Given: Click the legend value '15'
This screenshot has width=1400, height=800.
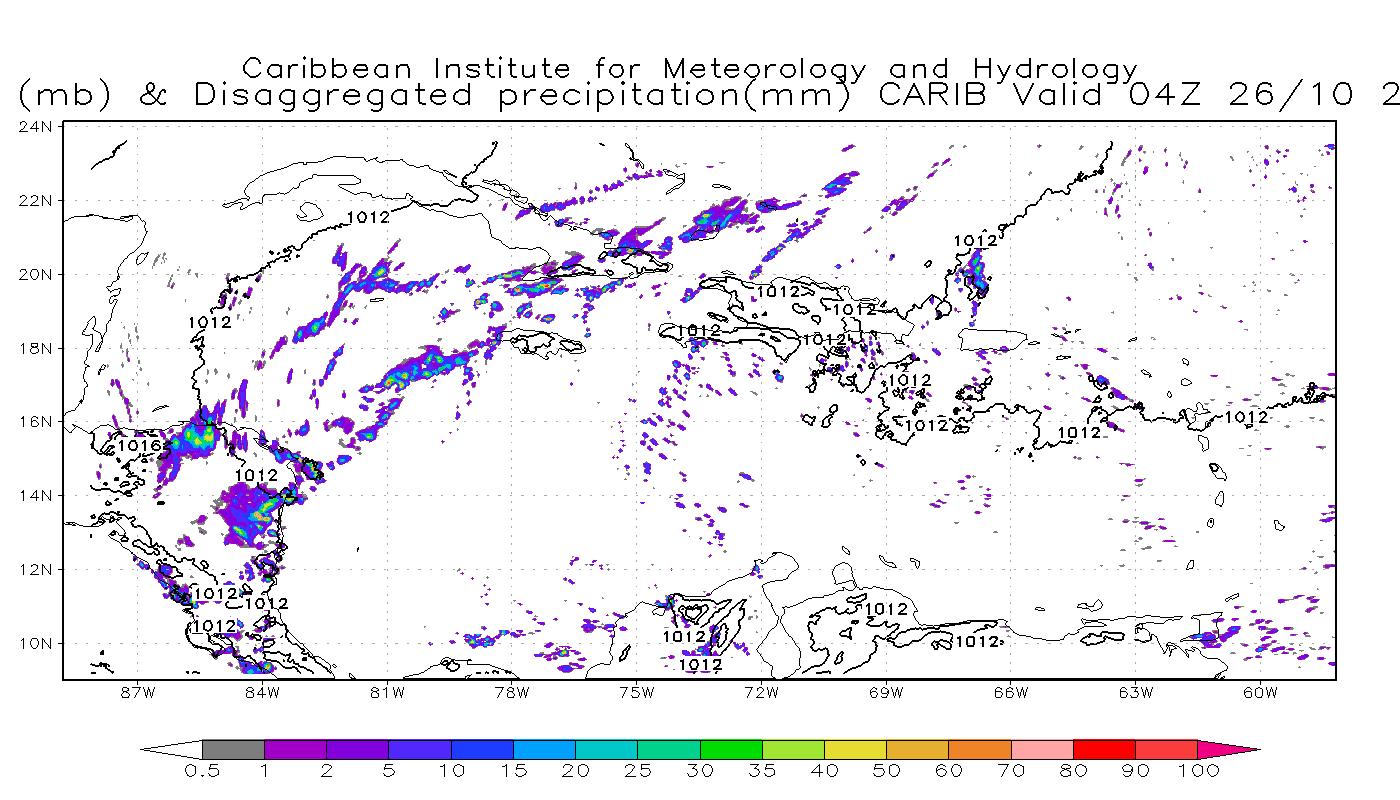Looking at the screenshot, I should tap(513, 772).
